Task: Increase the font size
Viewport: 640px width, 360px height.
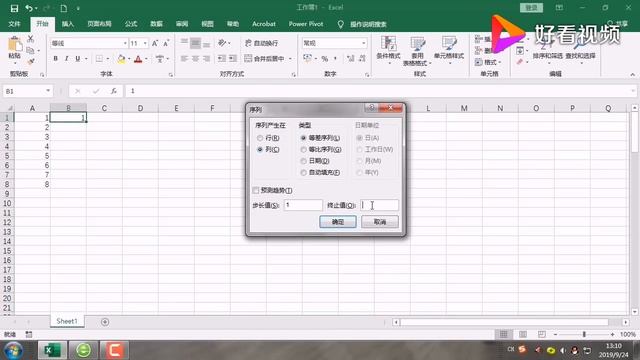Action: coord(155,43)
